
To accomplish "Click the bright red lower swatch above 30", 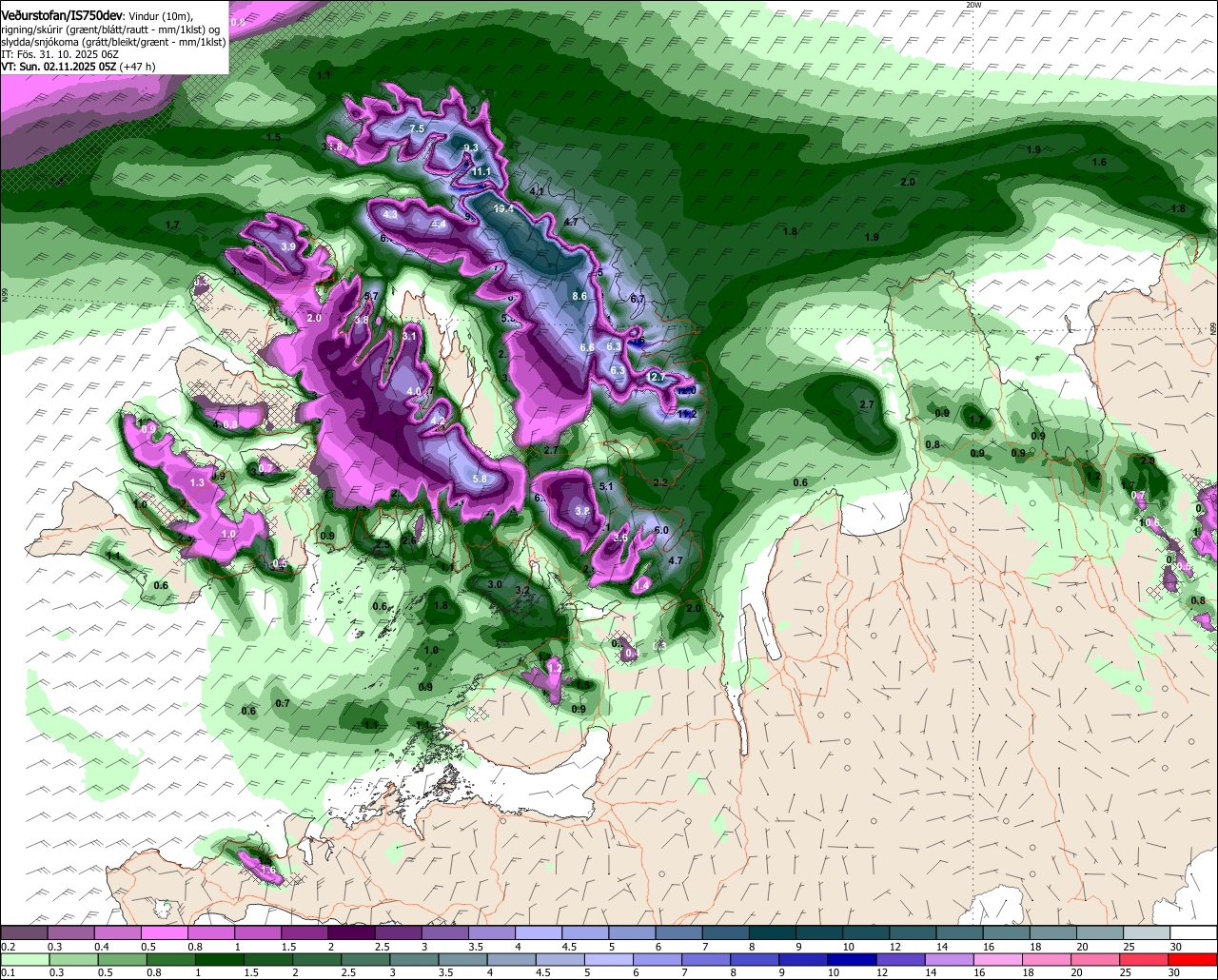I will point(1193,959).
